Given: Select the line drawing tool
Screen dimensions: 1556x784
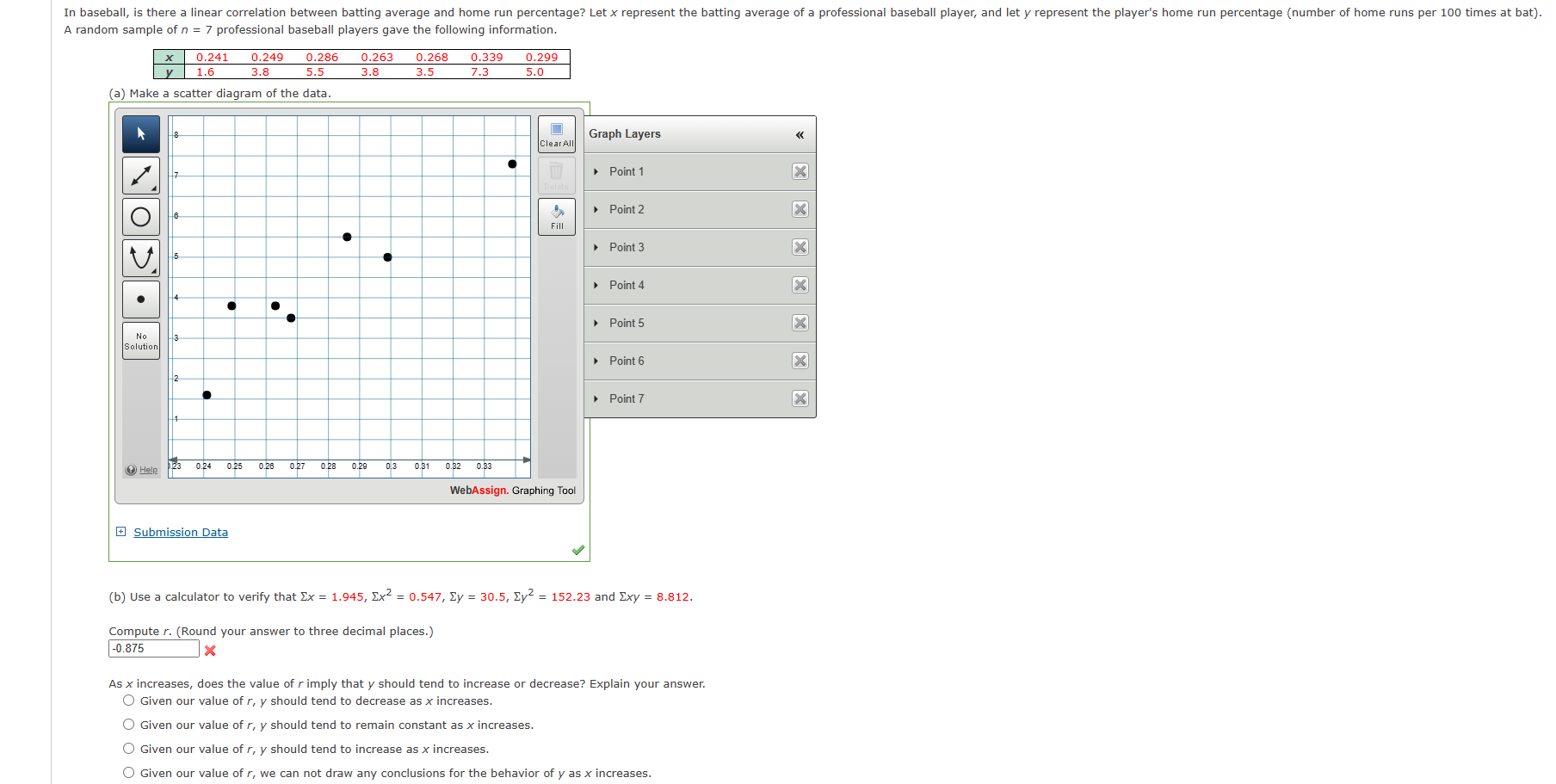Looking at the screenshot, I should coord(140,176).
